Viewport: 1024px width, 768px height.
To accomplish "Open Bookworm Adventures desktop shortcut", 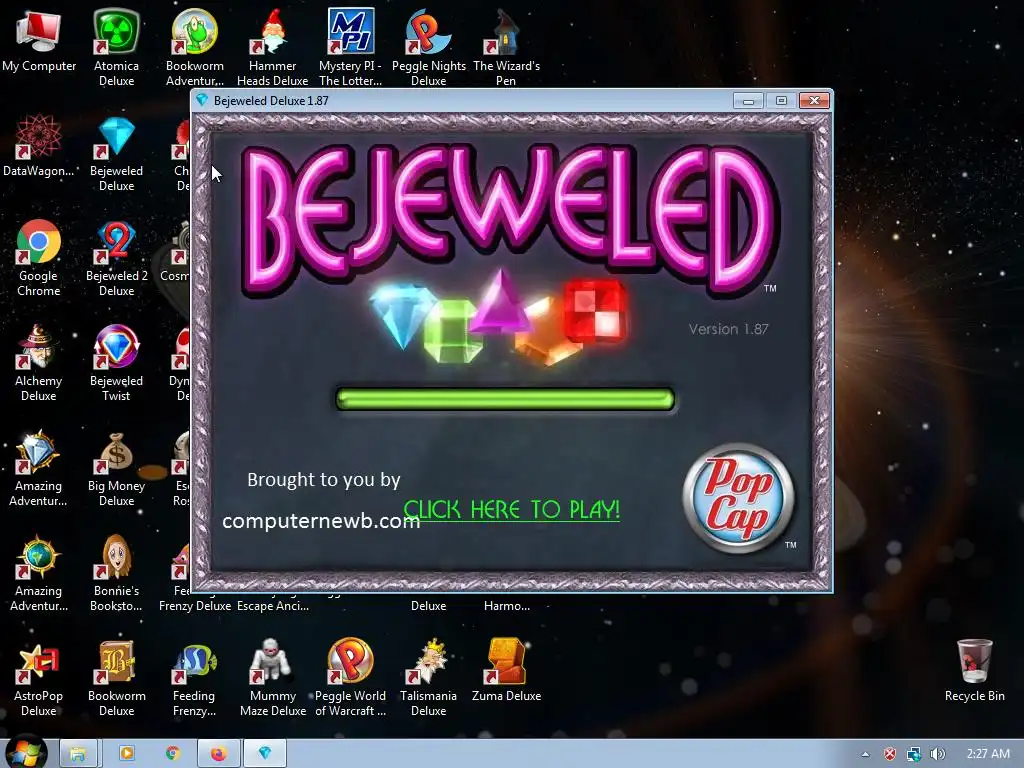I will pyautogui.click(x=195, y=47).
